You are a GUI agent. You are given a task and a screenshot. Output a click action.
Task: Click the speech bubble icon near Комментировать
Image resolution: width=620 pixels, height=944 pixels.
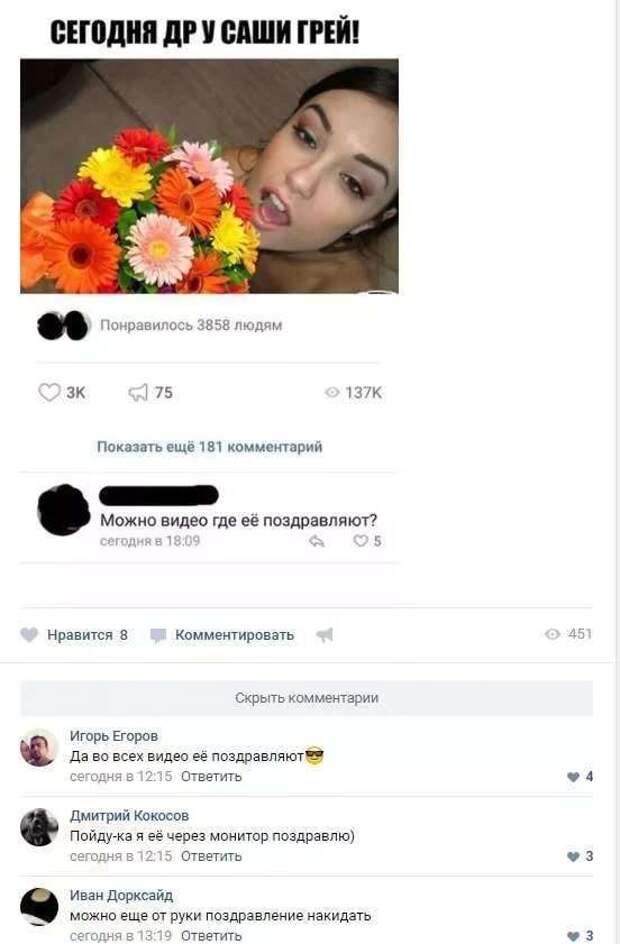[158, 635]
